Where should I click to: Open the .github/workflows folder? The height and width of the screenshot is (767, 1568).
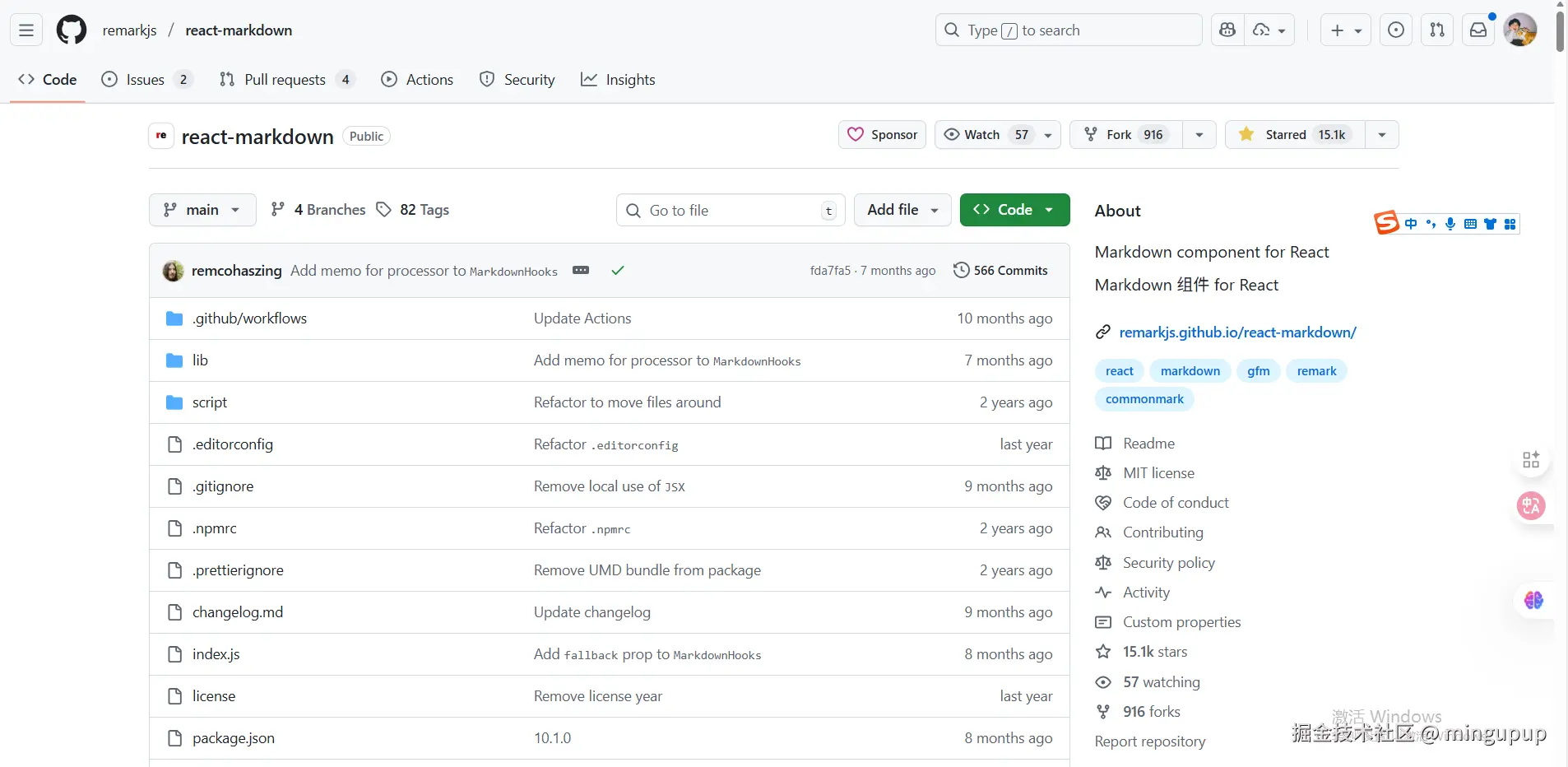(x=249, y=318)
